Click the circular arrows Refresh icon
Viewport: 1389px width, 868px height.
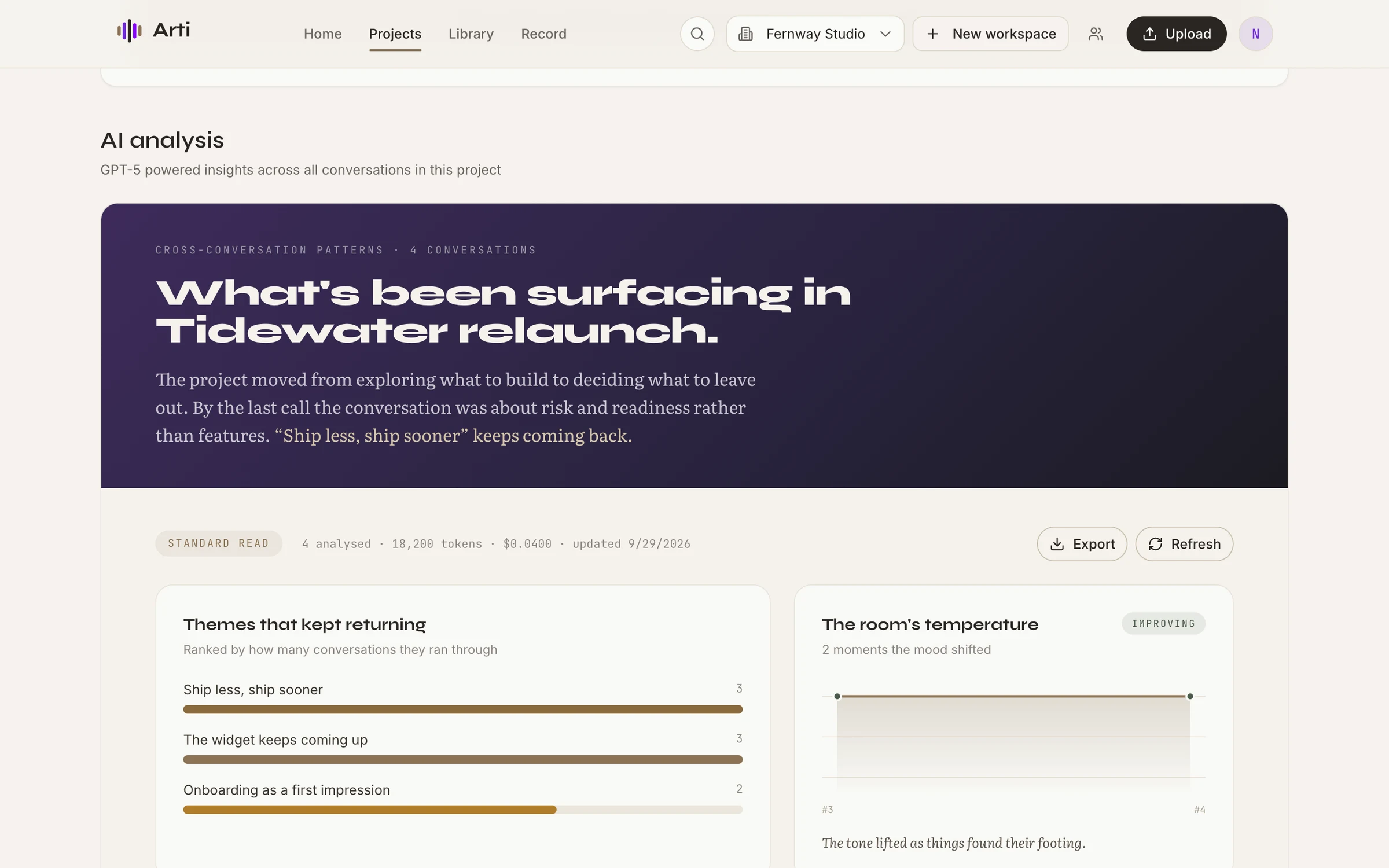(1155, 544)
